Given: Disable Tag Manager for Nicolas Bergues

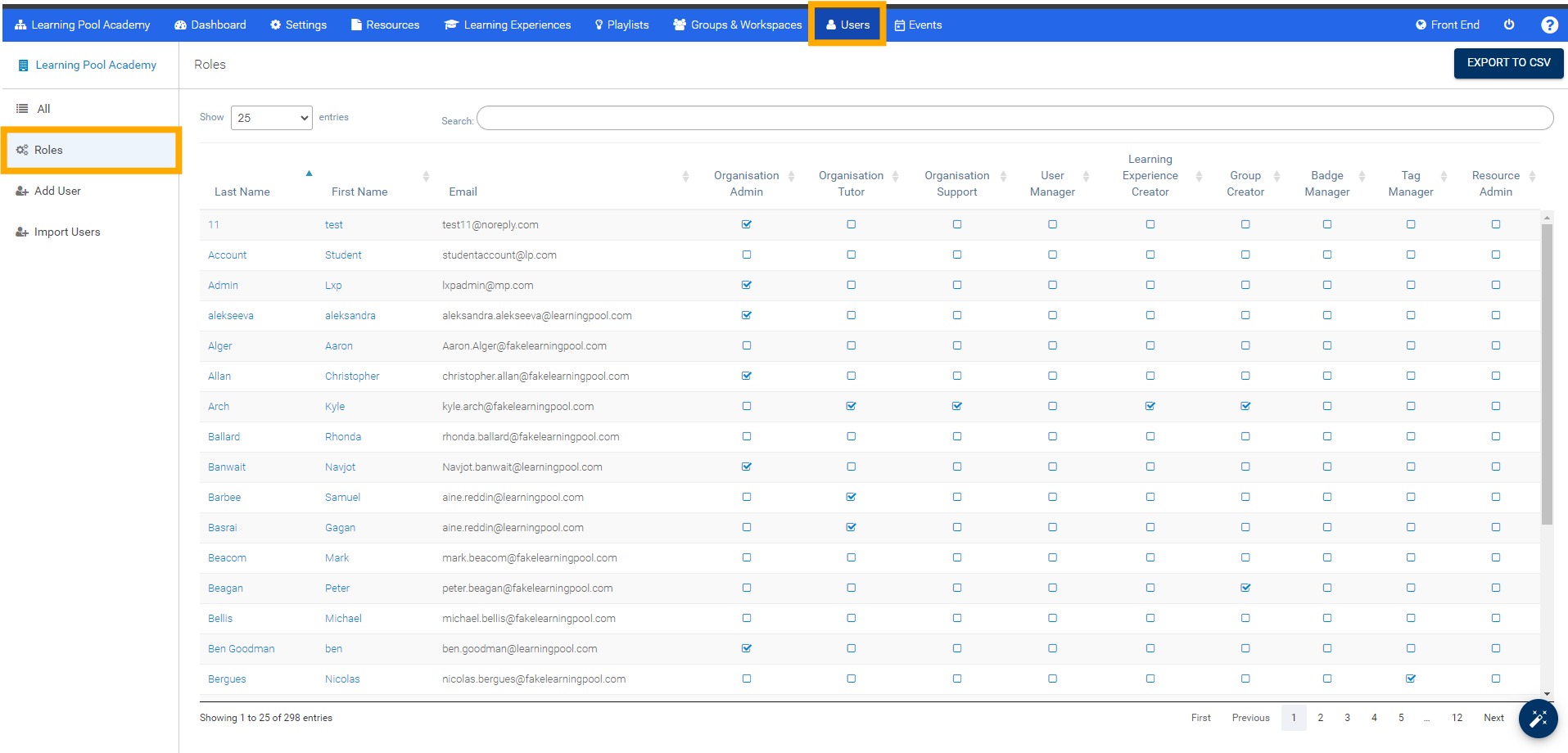Looking at the screenshot, I should click(1411, 679).
